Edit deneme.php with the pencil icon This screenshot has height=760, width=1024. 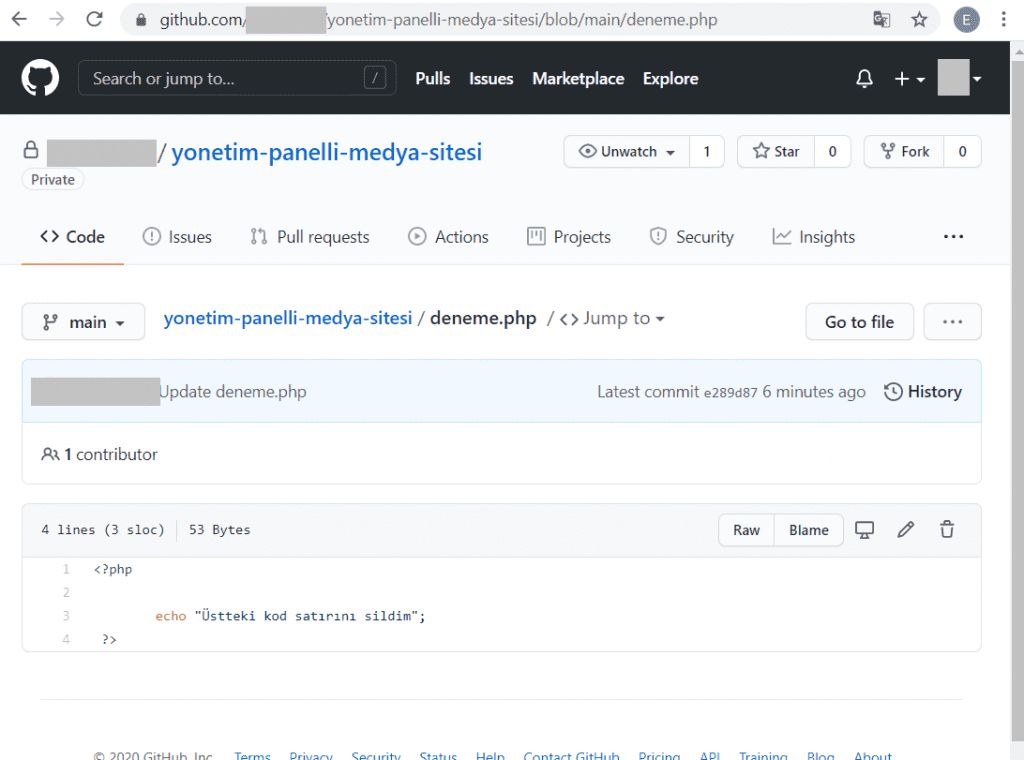(x=905, y=529)
